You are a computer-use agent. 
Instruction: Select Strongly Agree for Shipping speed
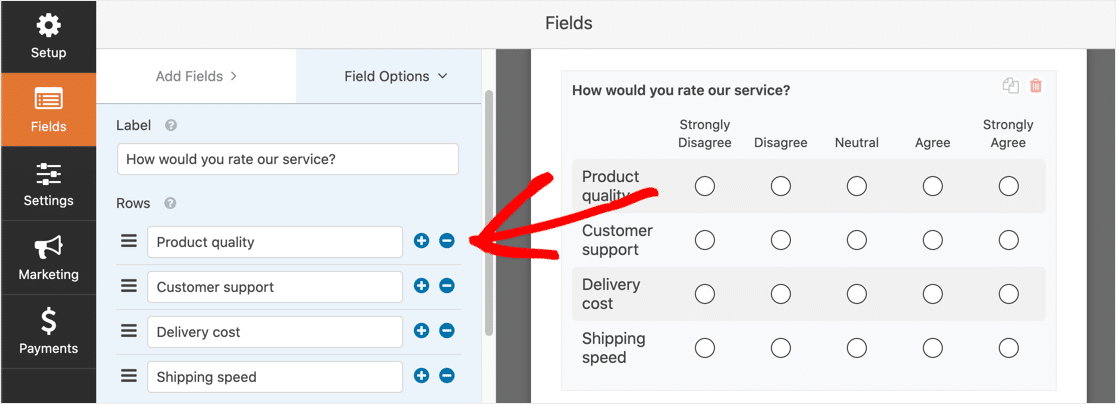[1009, 348]
